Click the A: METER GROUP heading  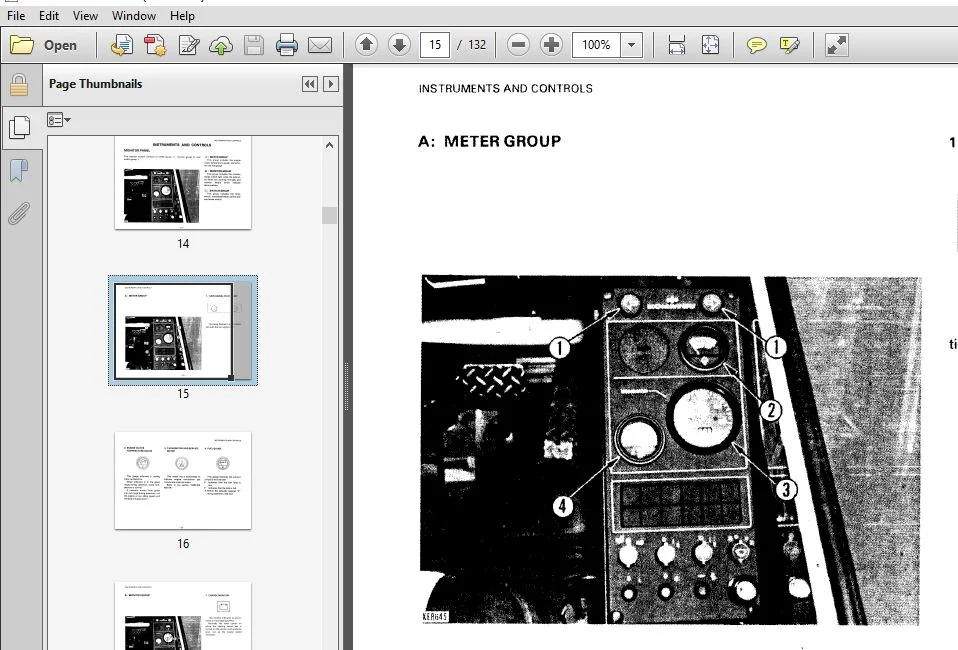(x=489, y=141)
